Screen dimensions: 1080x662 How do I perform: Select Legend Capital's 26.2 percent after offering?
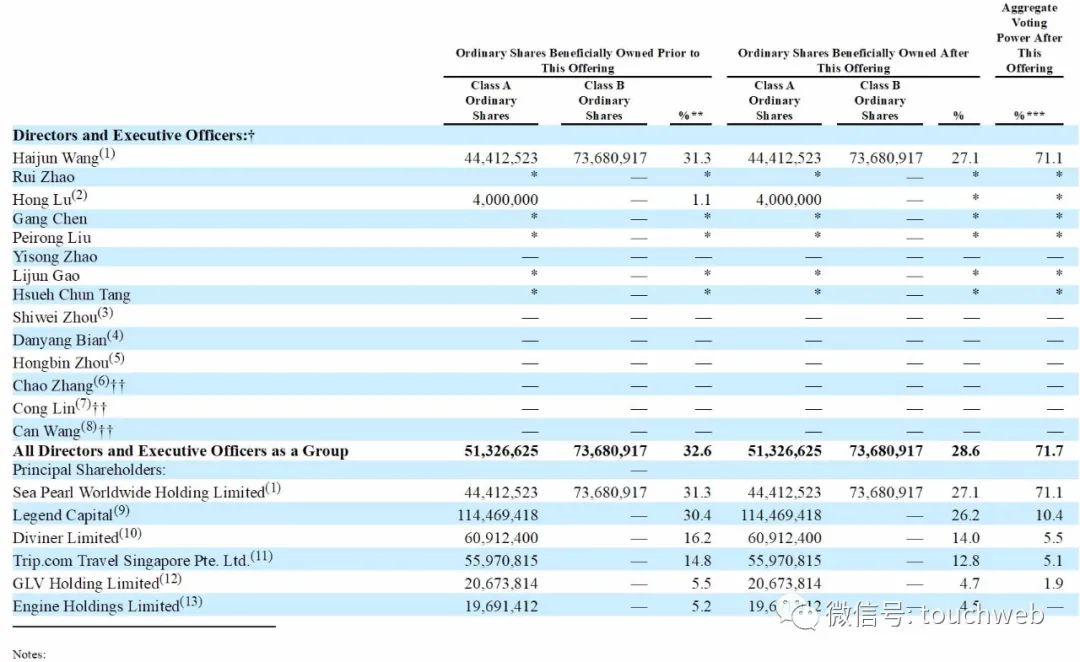coord(965,515)
